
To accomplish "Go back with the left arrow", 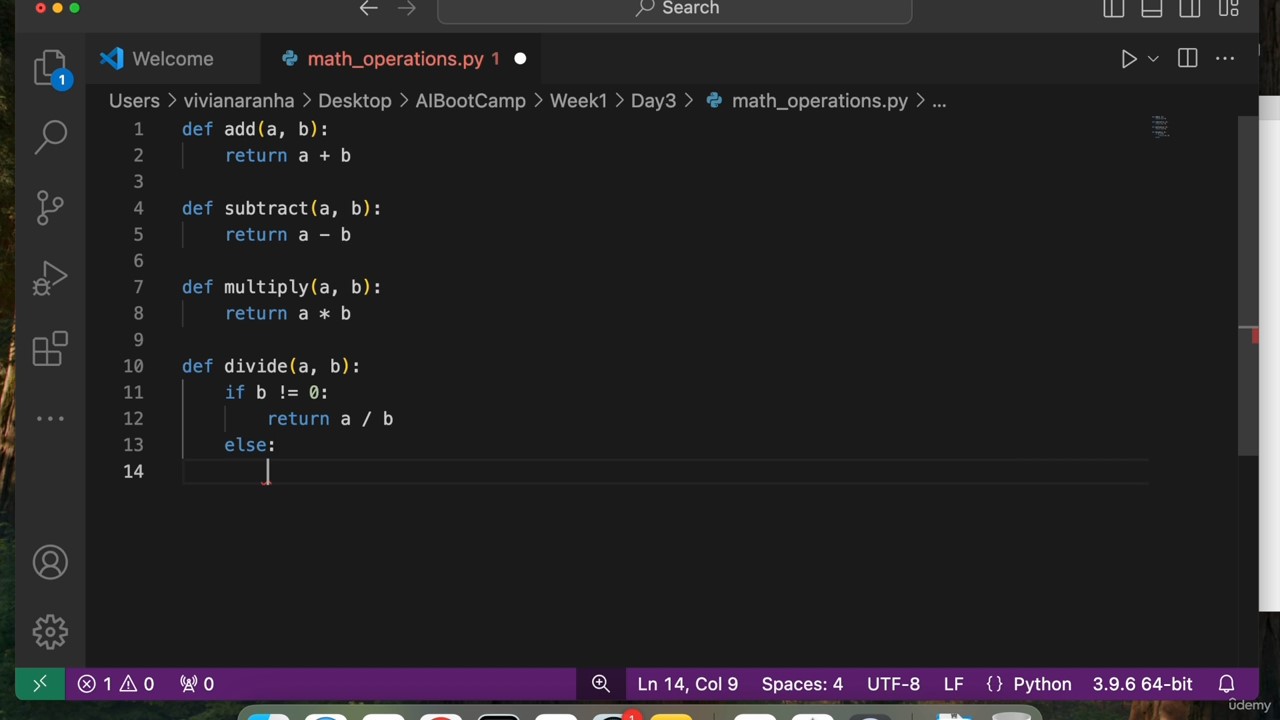I will click(368, 9).
